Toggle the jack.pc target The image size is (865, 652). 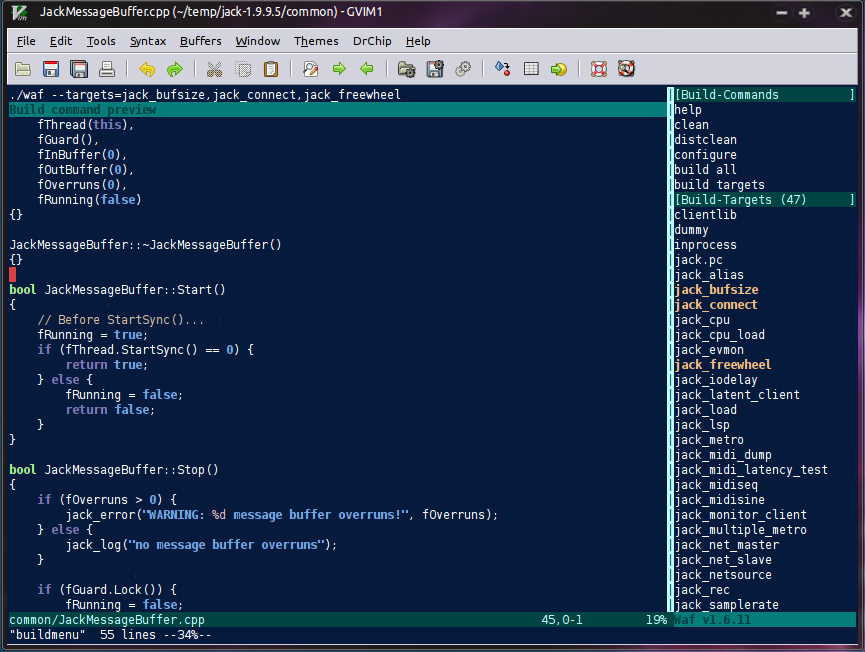[698, 260]
